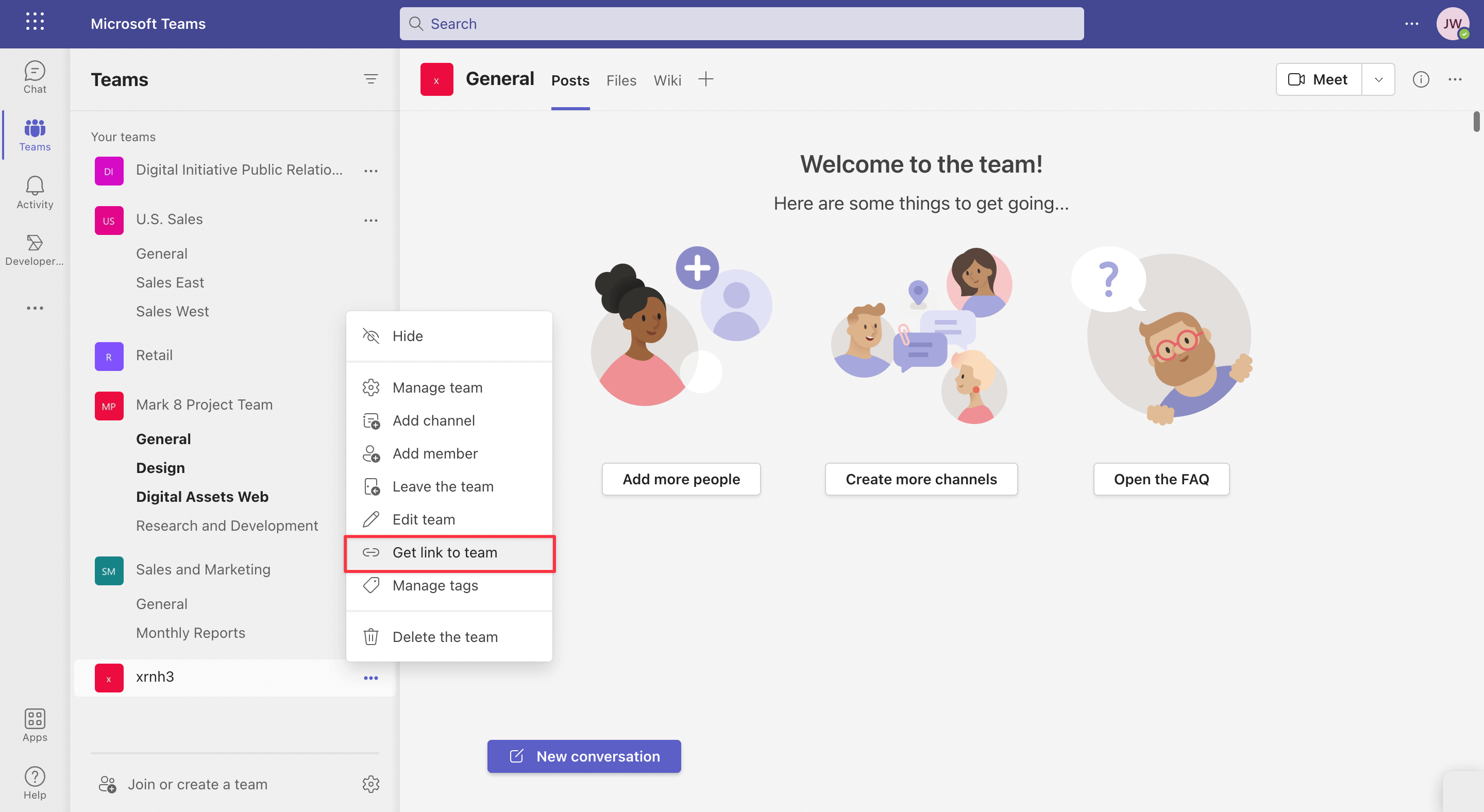Viewport: 1484px width, 812px height.
Task: Open Chat from the left rail
Action: tap(35, 77)
